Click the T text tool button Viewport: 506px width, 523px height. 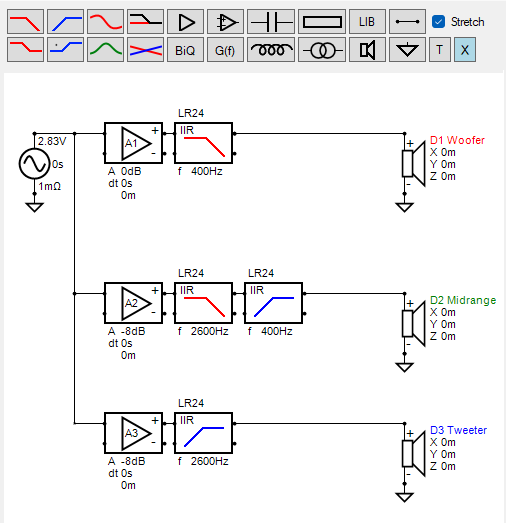coord(439,50)
